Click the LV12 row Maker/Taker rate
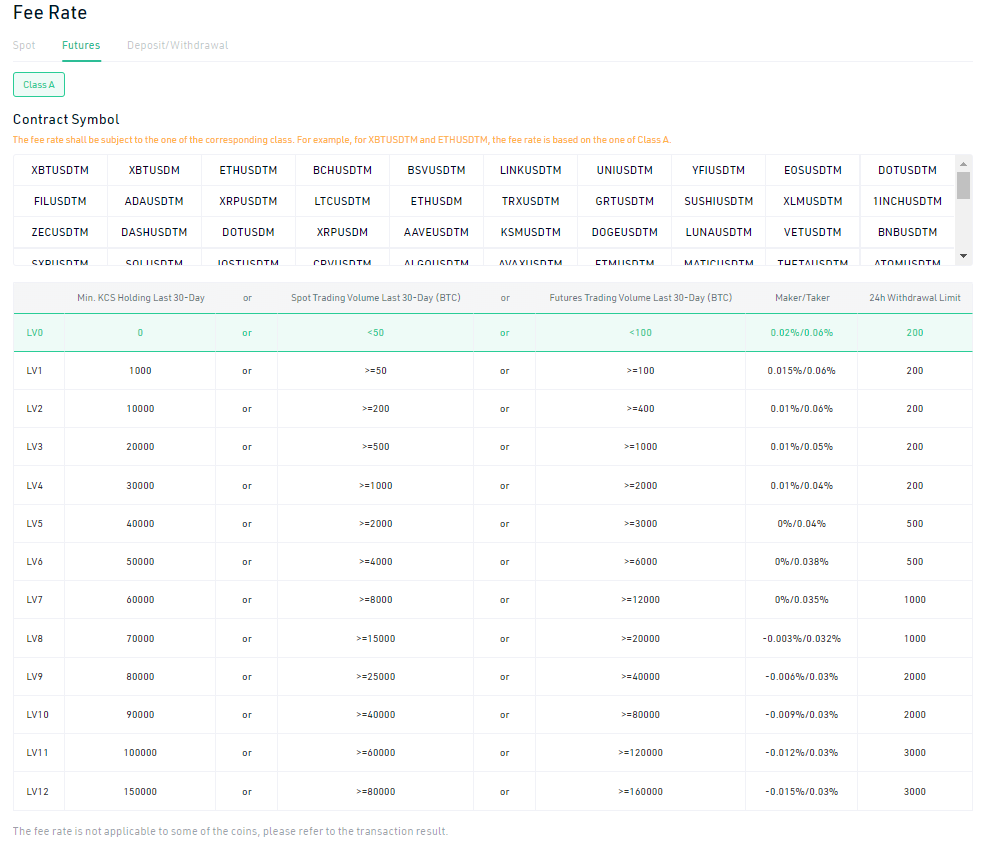The width and height of the screenshot is (998, 849). click(801, 792)
